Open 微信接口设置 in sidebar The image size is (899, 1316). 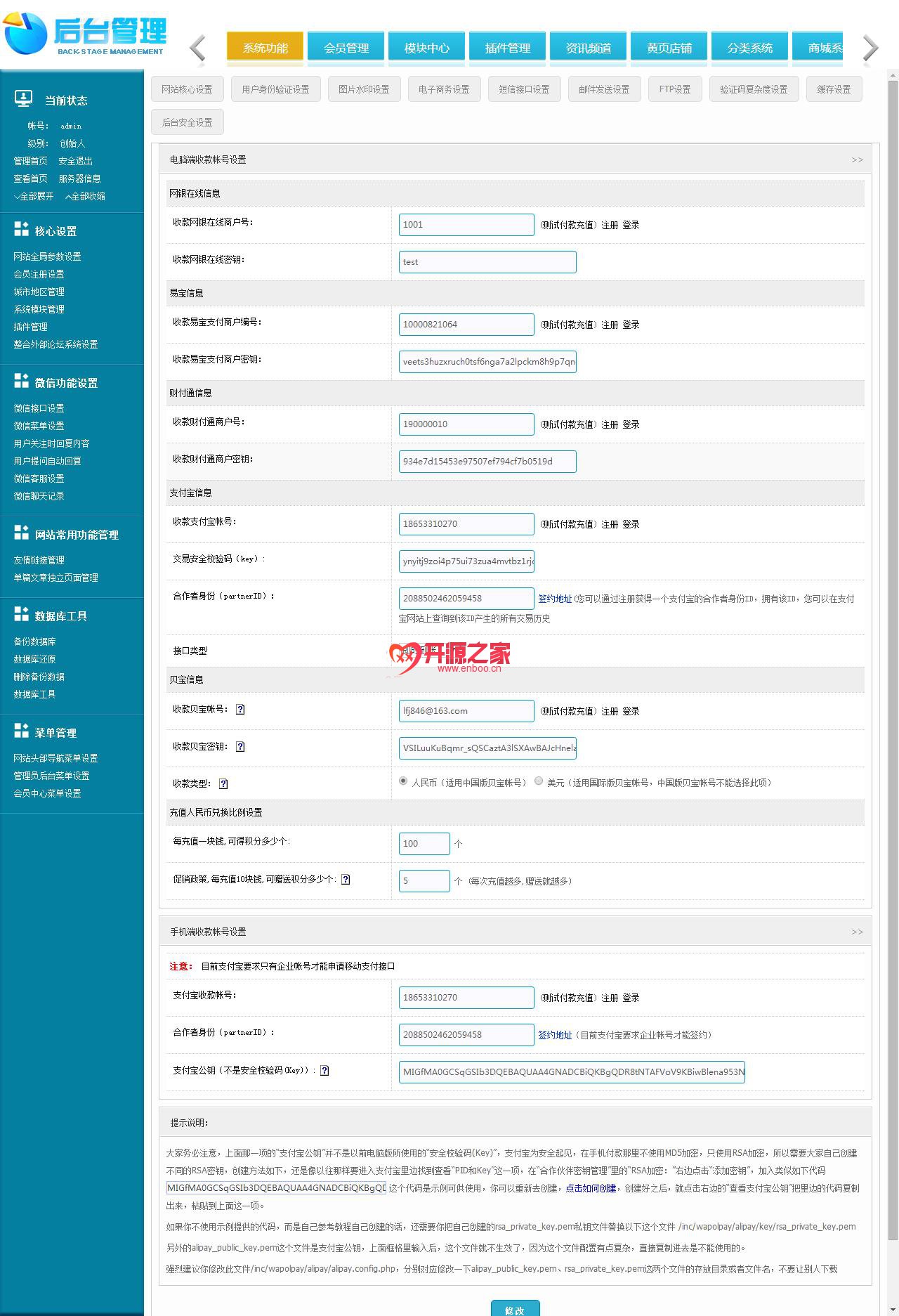(39, 409)
